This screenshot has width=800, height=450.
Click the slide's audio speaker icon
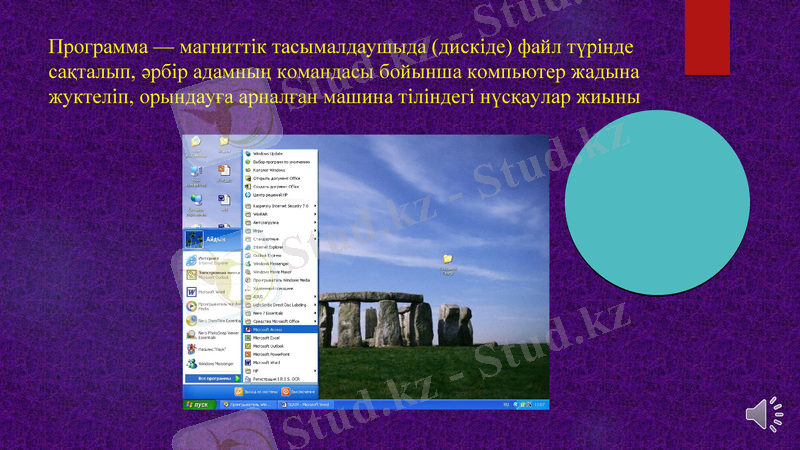[764, 414]
